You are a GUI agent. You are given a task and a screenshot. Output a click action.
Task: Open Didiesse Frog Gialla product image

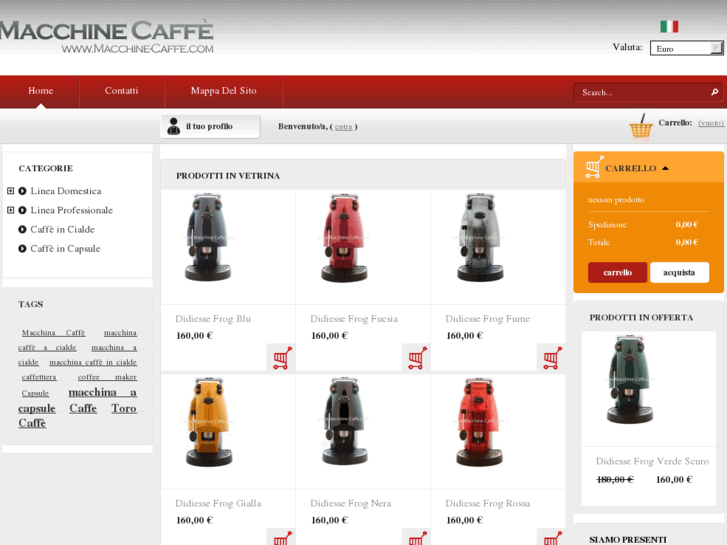pos(209,421)
